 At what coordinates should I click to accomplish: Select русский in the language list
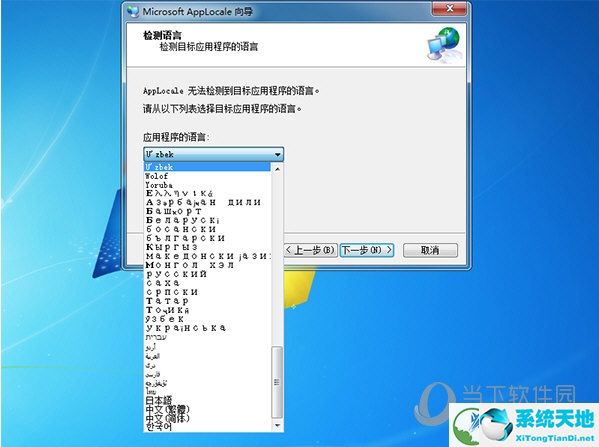tap(207, 274)
